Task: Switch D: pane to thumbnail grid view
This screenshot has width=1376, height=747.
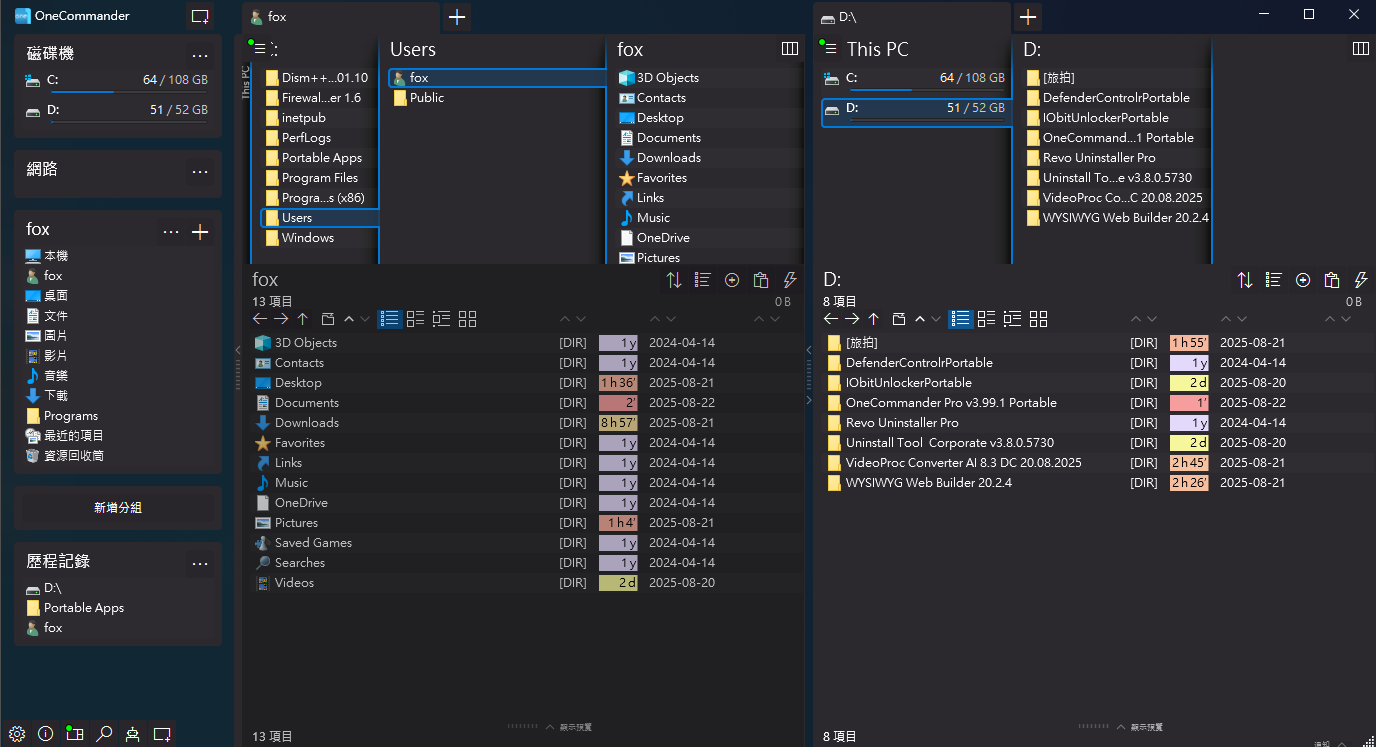Action: point(1039,319)
